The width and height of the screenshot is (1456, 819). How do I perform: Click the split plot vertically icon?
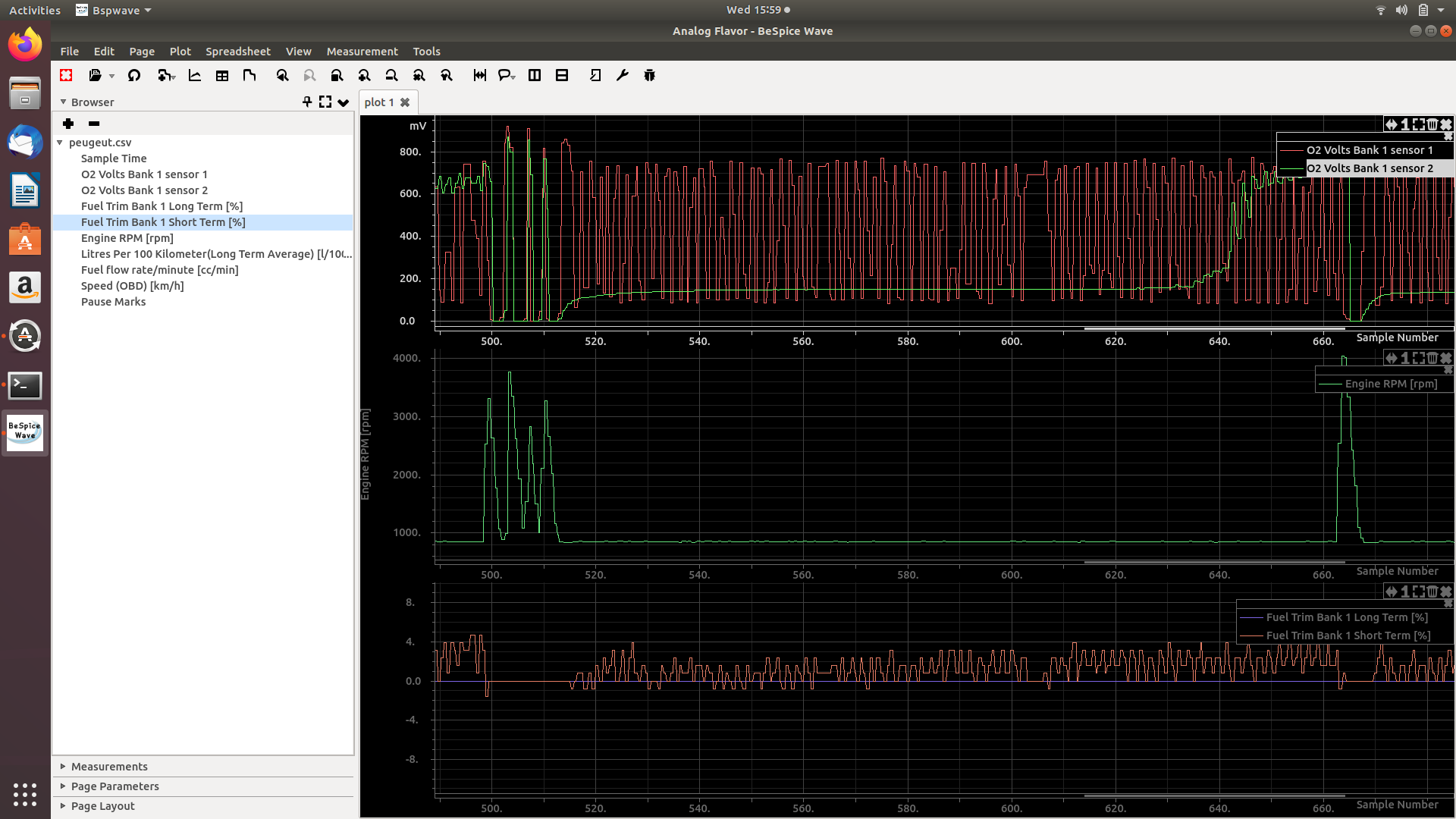[x=535, y=75]
